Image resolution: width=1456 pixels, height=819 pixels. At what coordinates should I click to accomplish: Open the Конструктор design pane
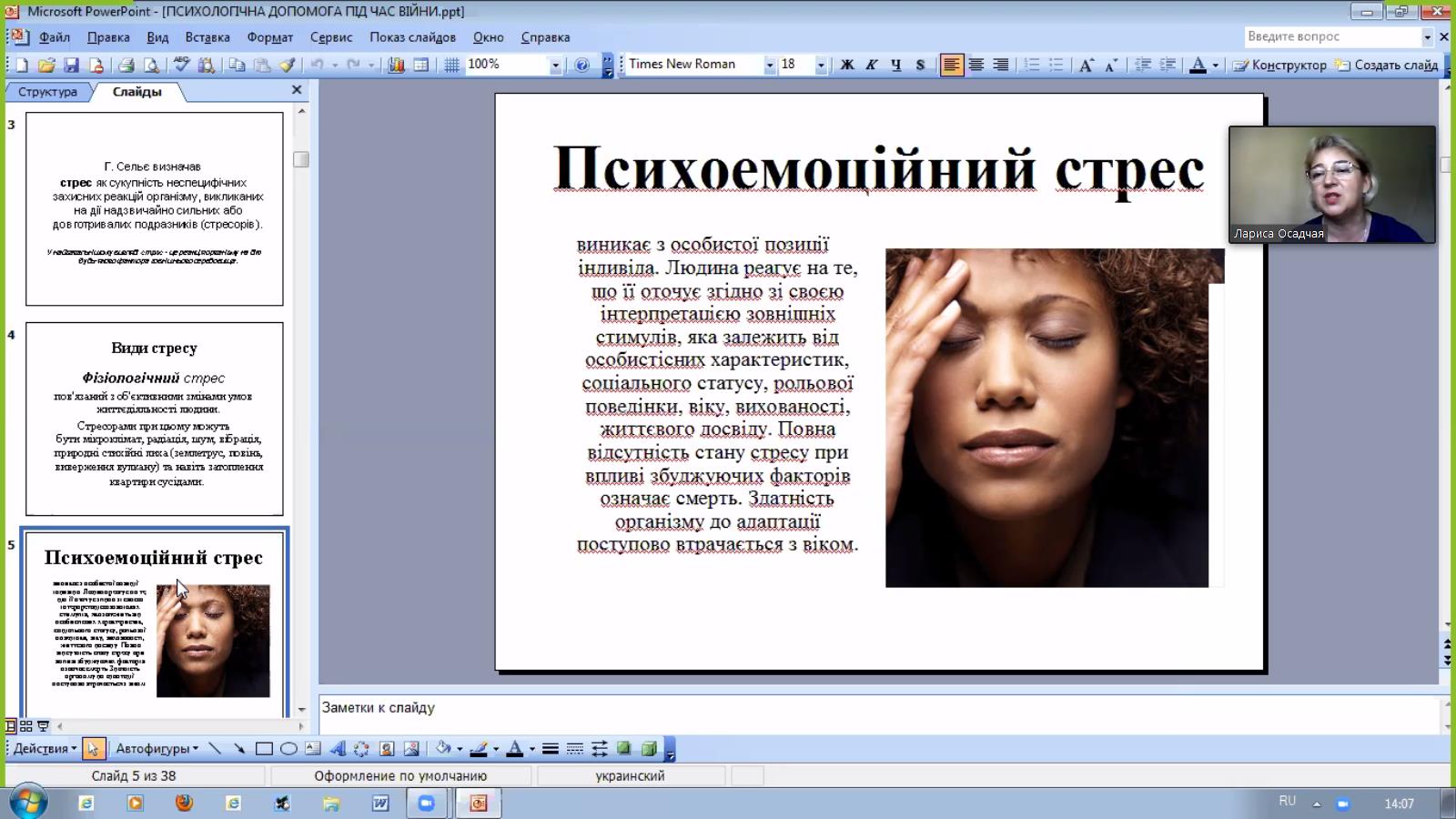click(x=1279, y=65)
